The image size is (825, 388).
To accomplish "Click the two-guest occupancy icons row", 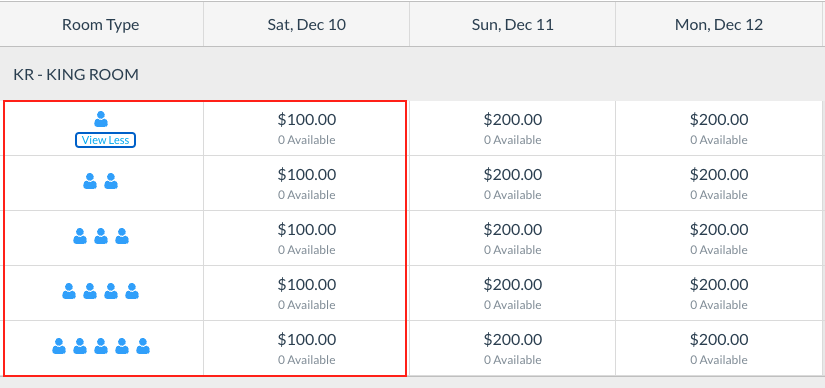I will 100,181.
